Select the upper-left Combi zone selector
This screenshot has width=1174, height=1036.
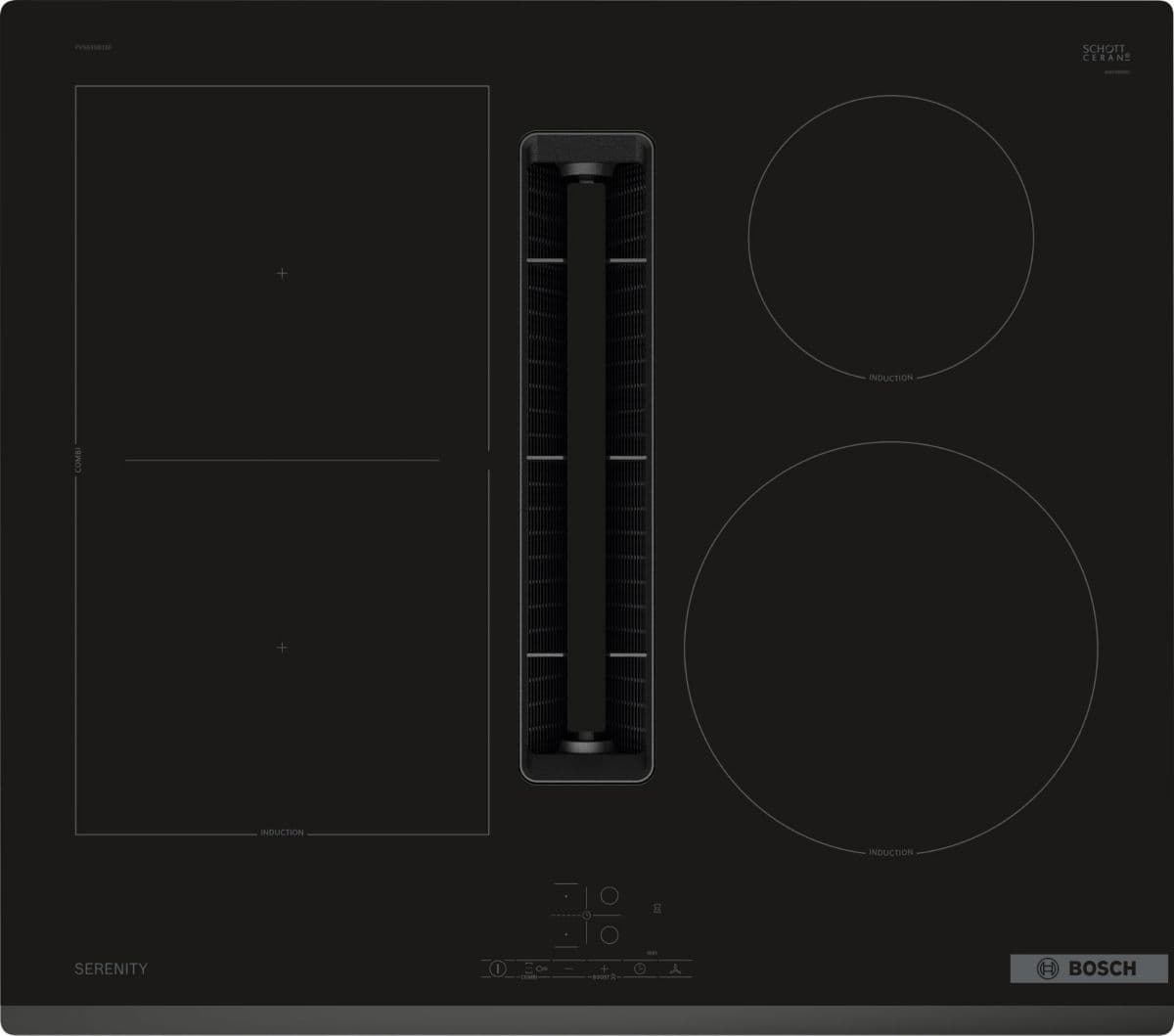[565, 896]
